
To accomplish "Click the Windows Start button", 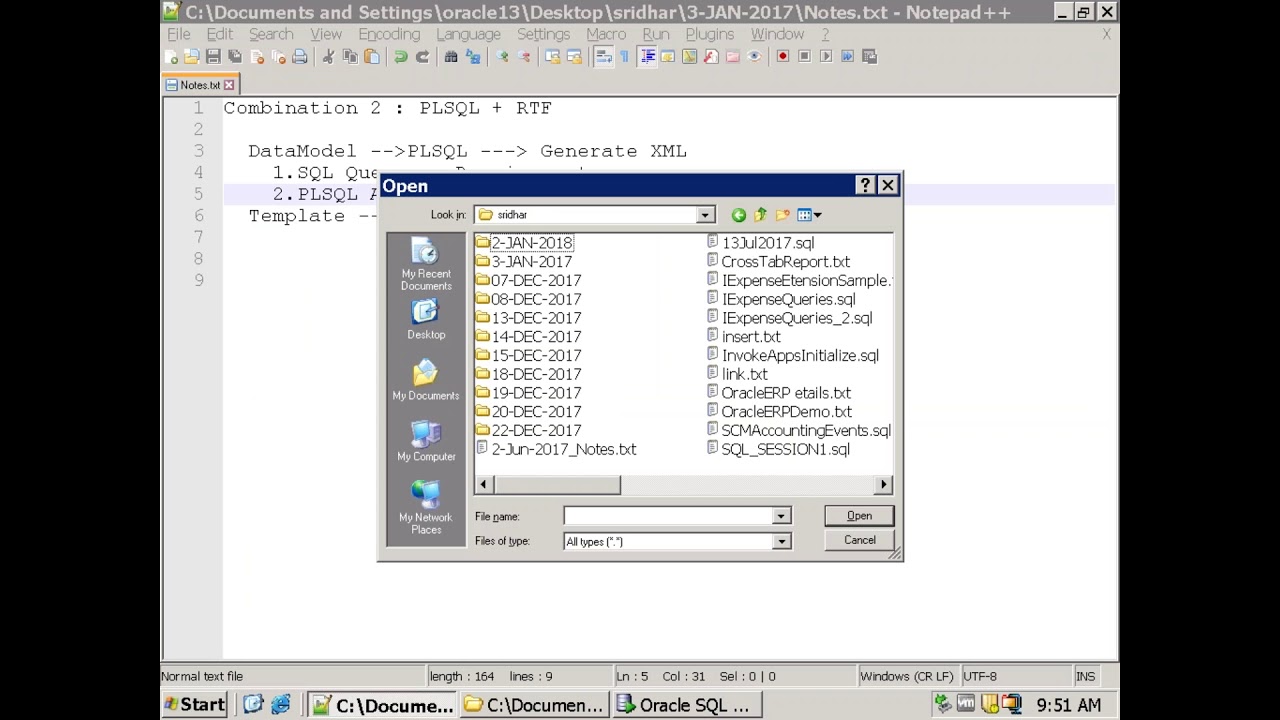I will point(196,705).
